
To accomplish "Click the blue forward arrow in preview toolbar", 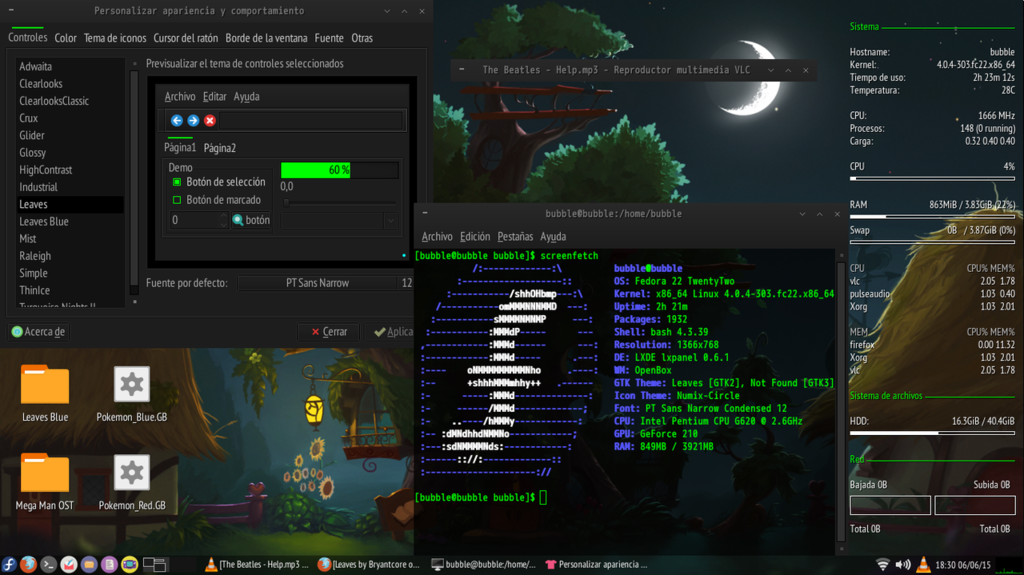I will pos(193,120).
